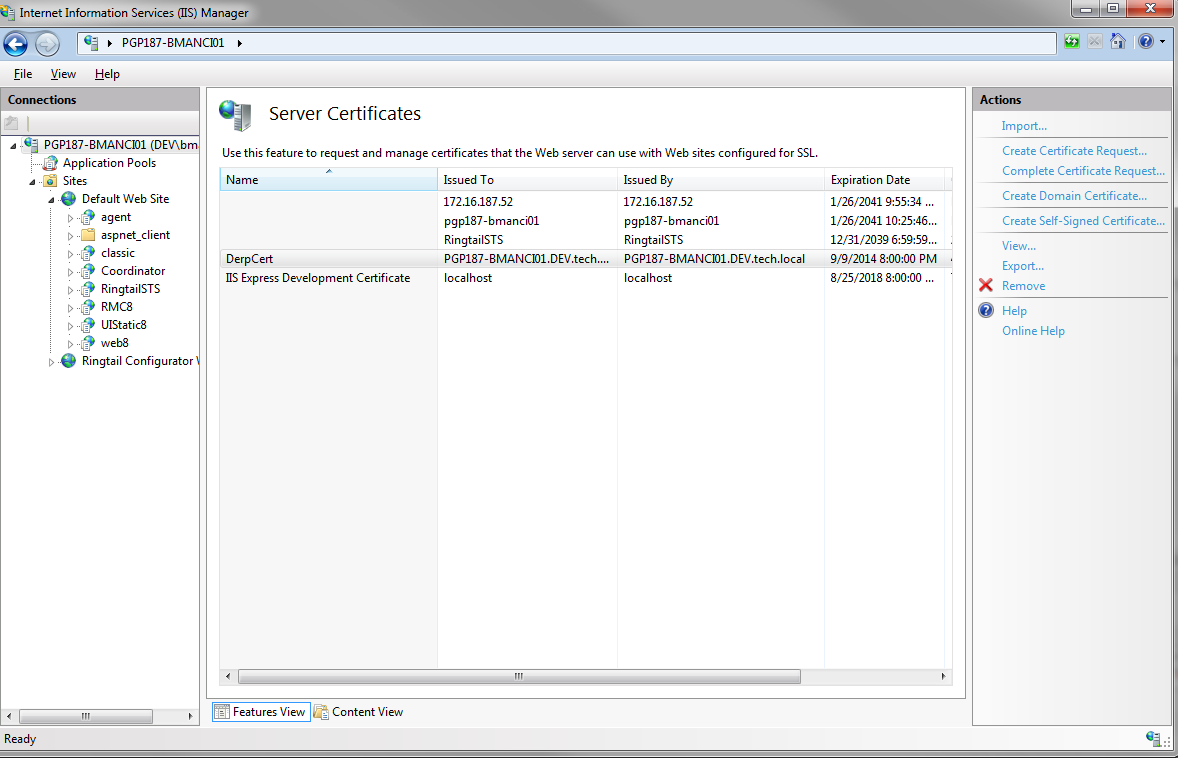The height and width of the screenshot is (758, 1178).
Task: Open the Online Help link
Action: (1033, 331)
